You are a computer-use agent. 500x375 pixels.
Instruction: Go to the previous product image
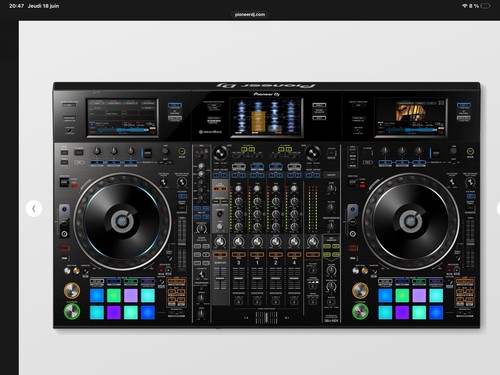(x=34, y=209)
